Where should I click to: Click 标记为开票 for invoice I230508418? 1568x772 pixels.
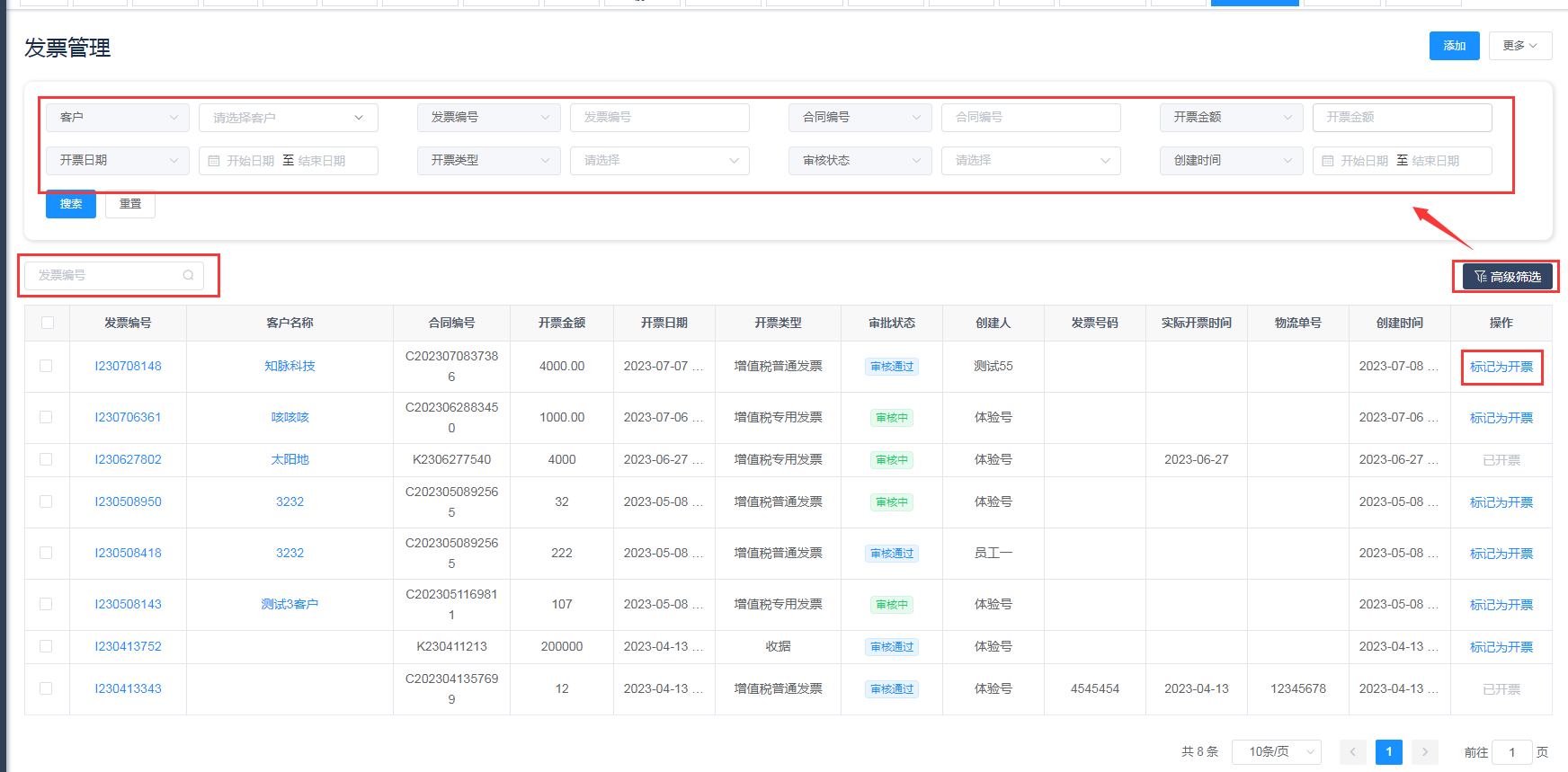(x=1501, y=554)
